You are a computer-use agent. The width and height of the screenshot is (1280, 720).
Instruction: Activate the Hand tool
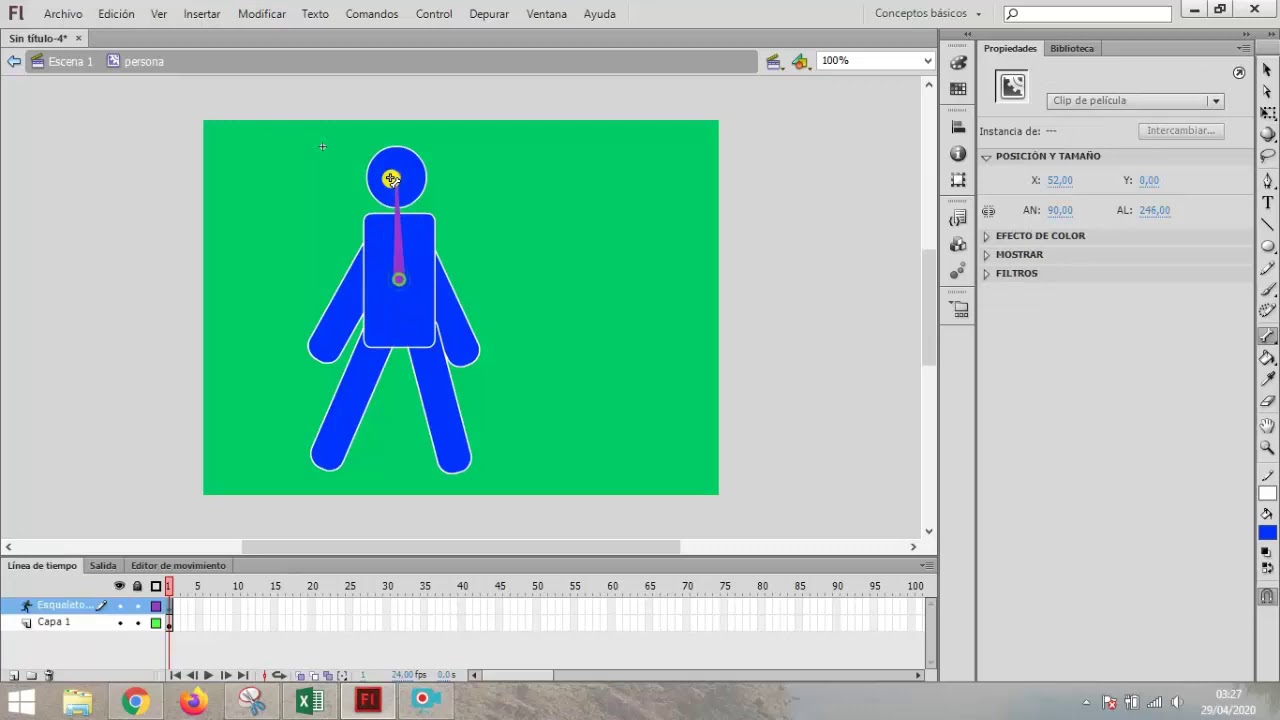pyautogui.click(x=1267, y=426)
